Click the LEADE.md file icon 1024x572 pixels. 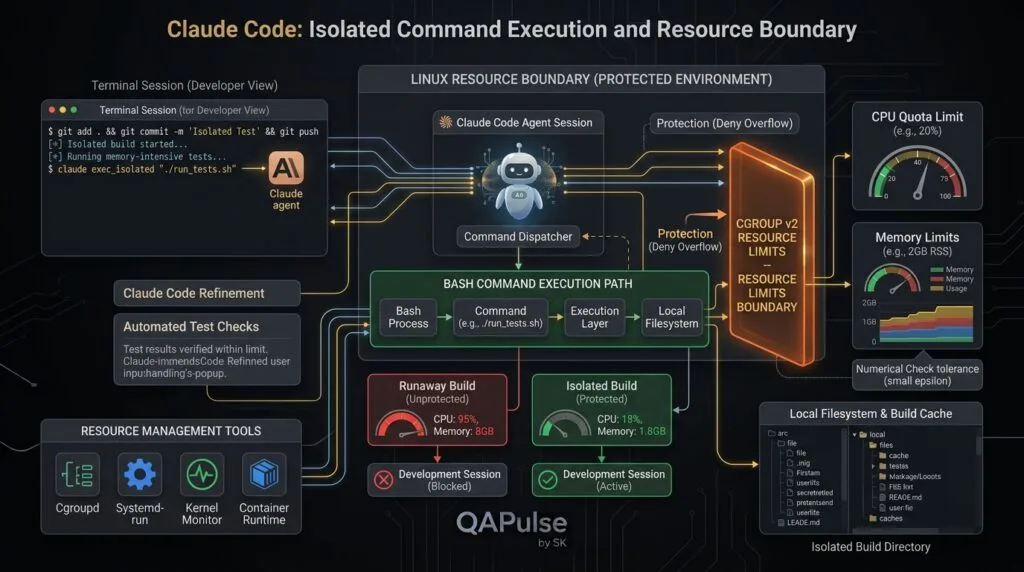click(x=781, y=522)
